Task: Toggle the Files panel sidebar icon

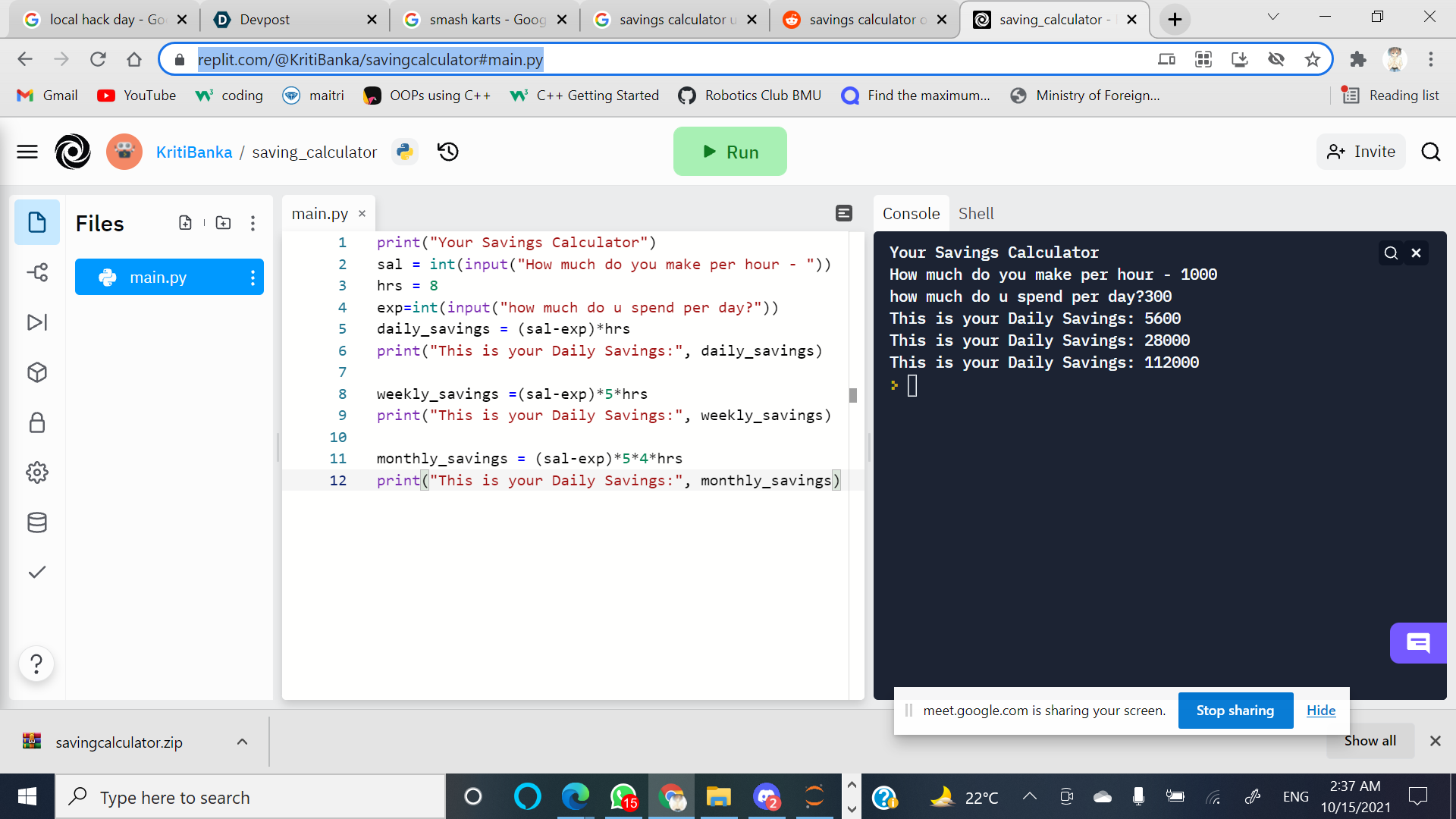Action: tap(37, 222)
